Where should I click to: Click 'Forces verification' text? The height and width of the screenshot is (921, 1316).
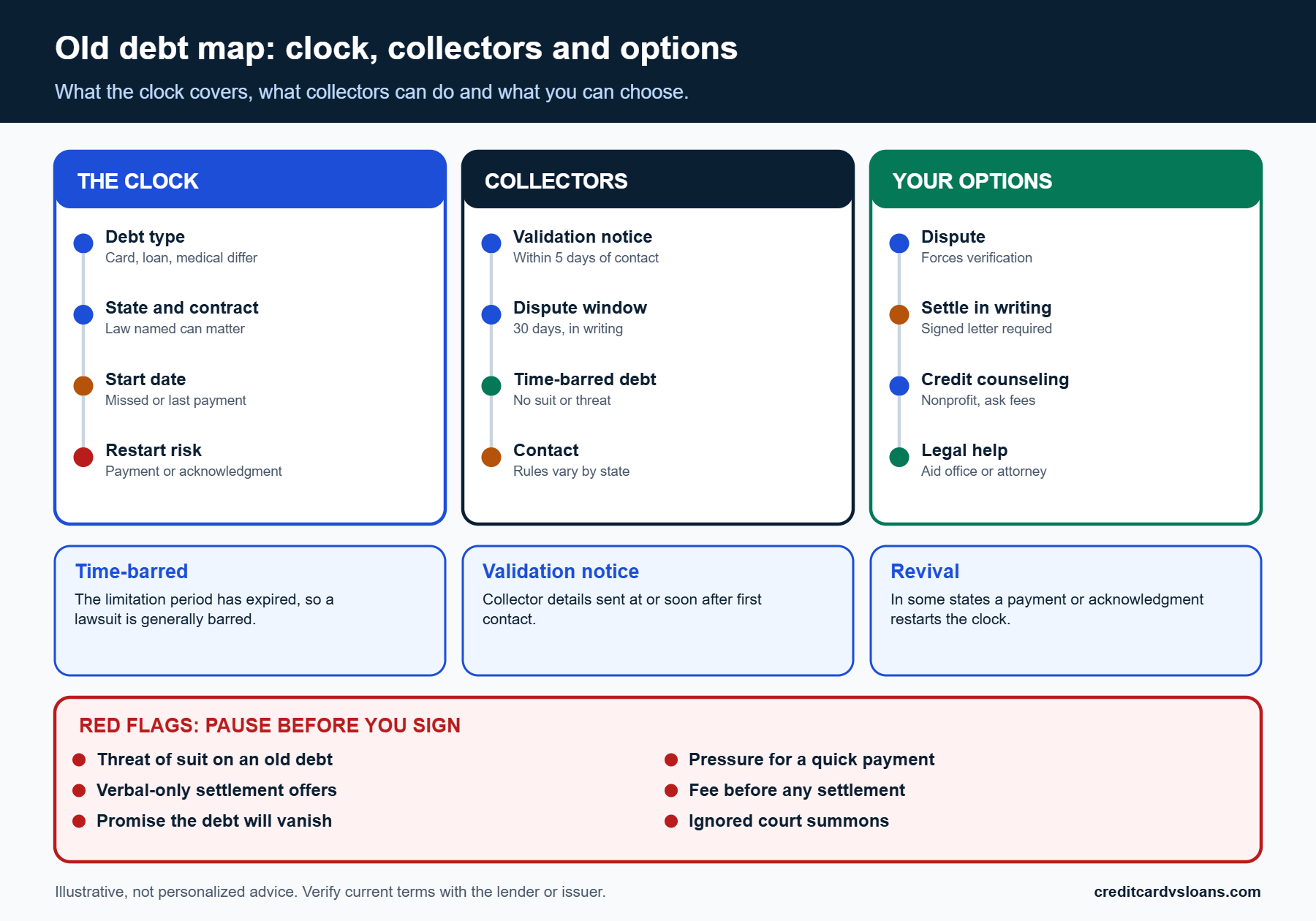coord(977,258)
